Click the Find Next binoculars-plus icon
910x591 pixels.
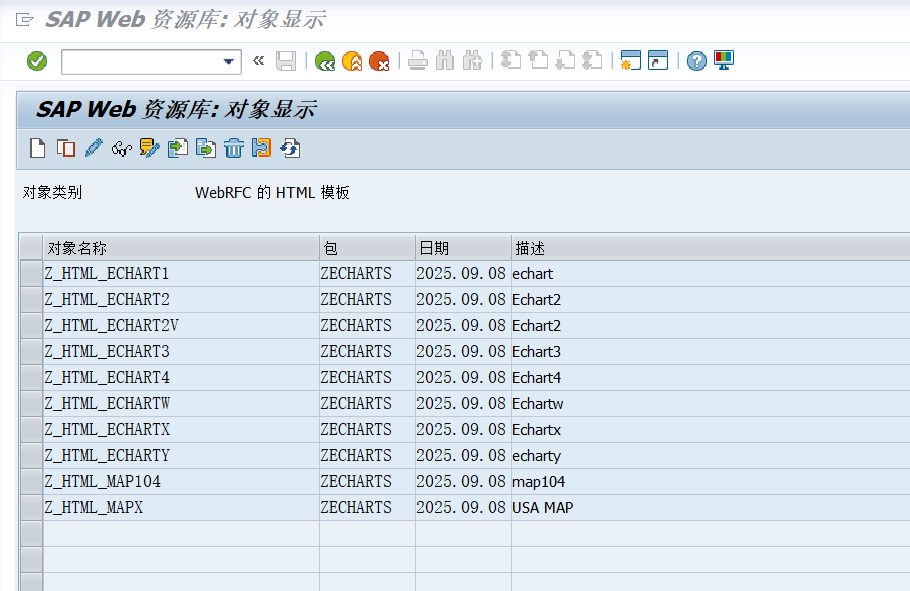coord(472,60)
